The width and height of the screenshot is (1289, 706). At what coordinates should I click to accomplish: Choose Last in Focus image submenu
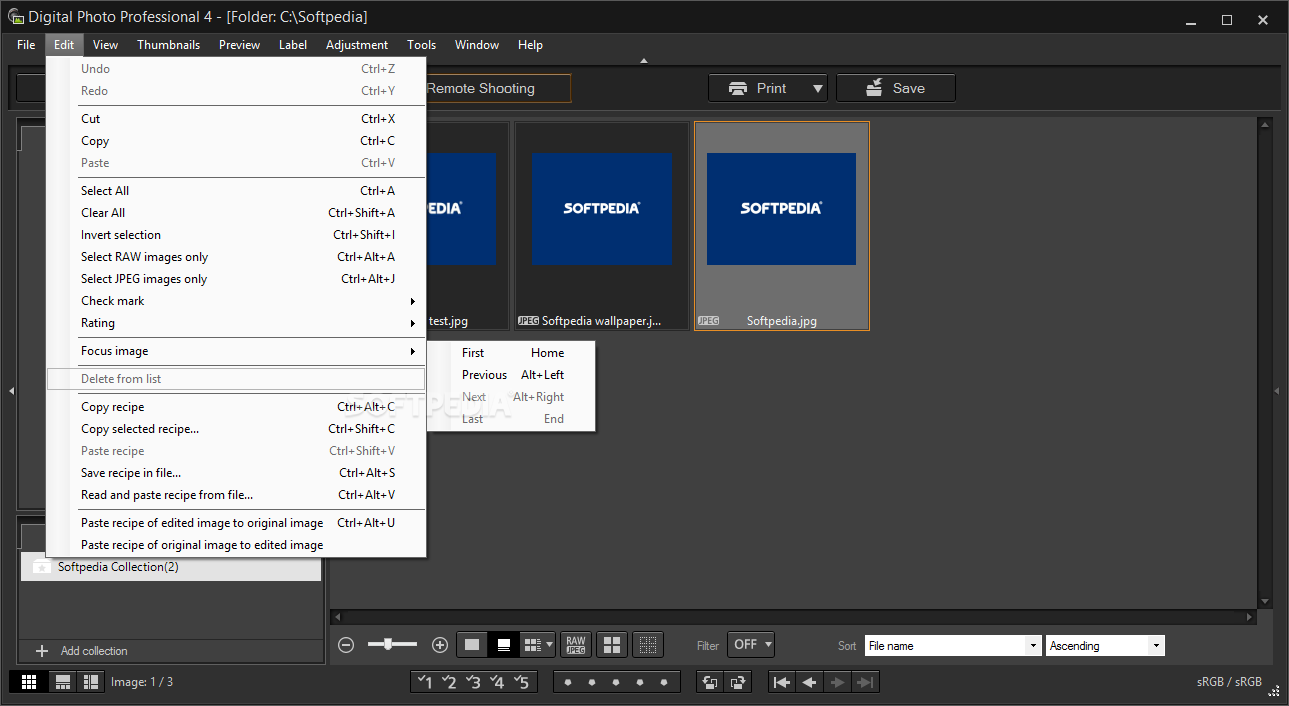click(510, 419)
